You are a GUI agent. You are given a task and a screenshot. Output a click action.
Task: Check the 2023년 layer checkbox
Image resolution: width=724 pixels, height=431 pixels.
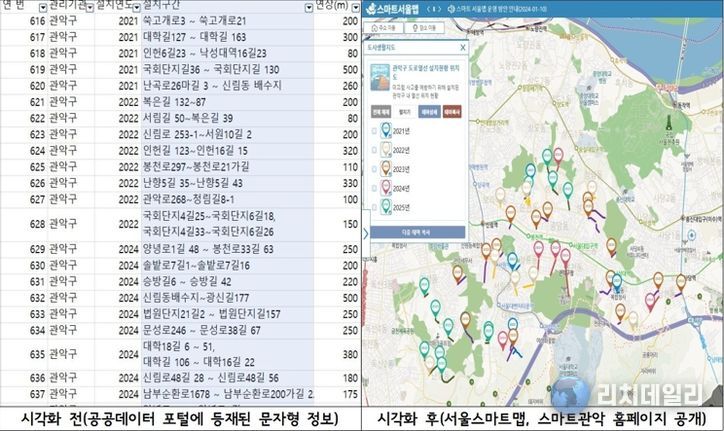point(374,168)
